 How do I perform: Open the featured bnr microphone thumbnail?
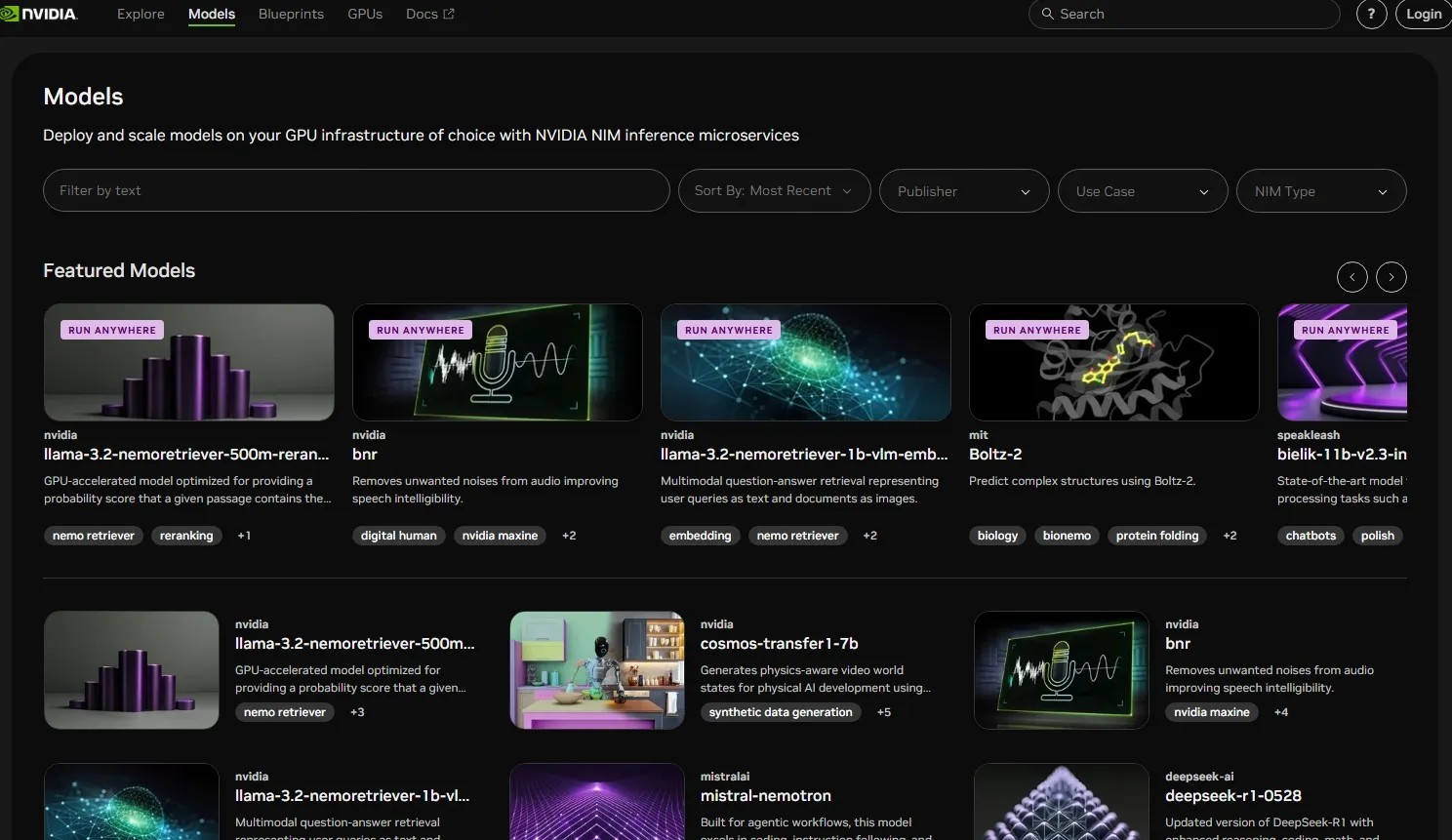click(498, 363)
